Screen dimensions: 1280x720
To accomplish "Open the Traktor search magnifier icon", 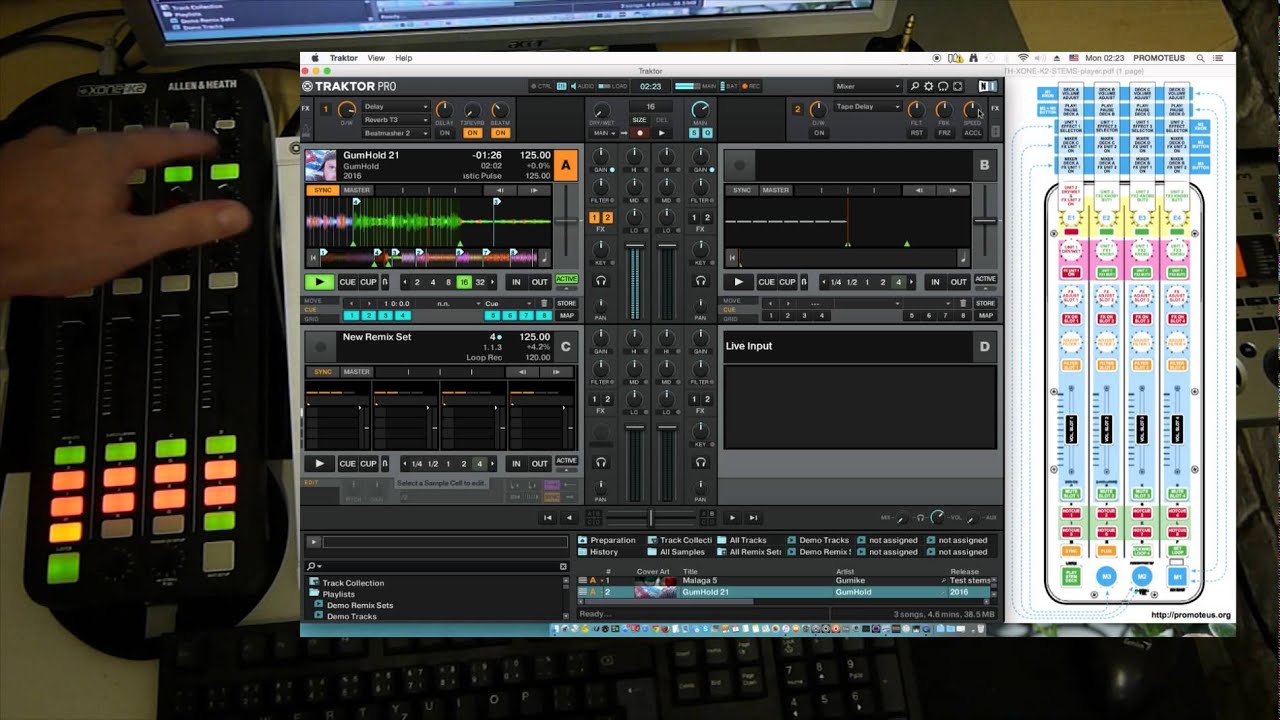I will [916, 87].
